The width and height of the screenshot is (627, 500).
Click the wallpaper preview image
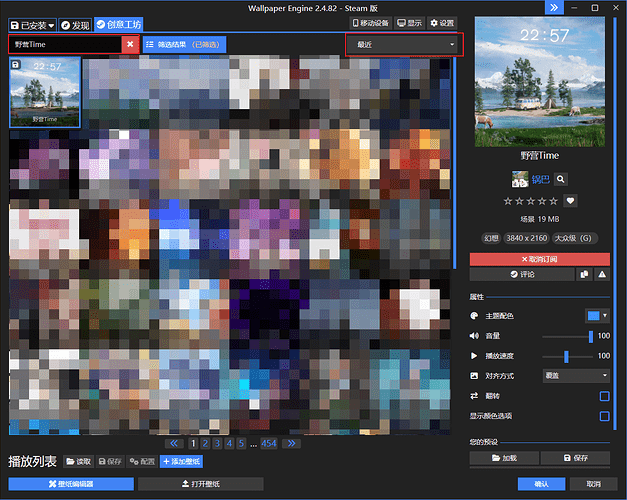tap(540, 82)
